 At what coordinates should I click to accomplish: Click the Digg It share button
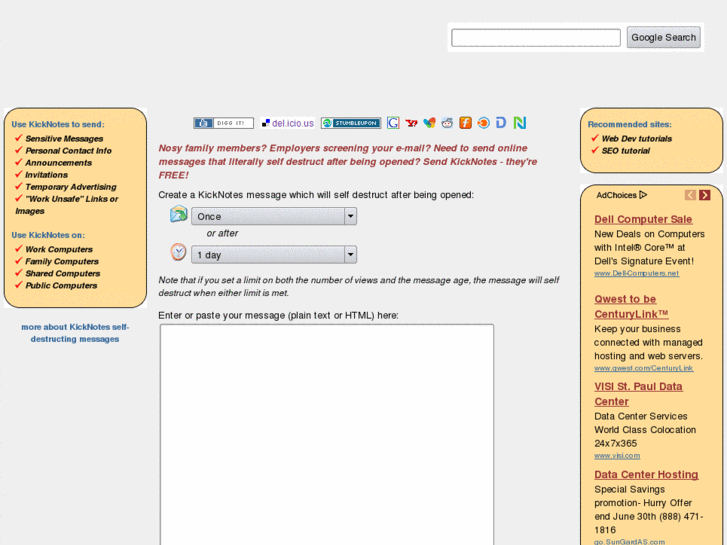[x=223, y=123]
